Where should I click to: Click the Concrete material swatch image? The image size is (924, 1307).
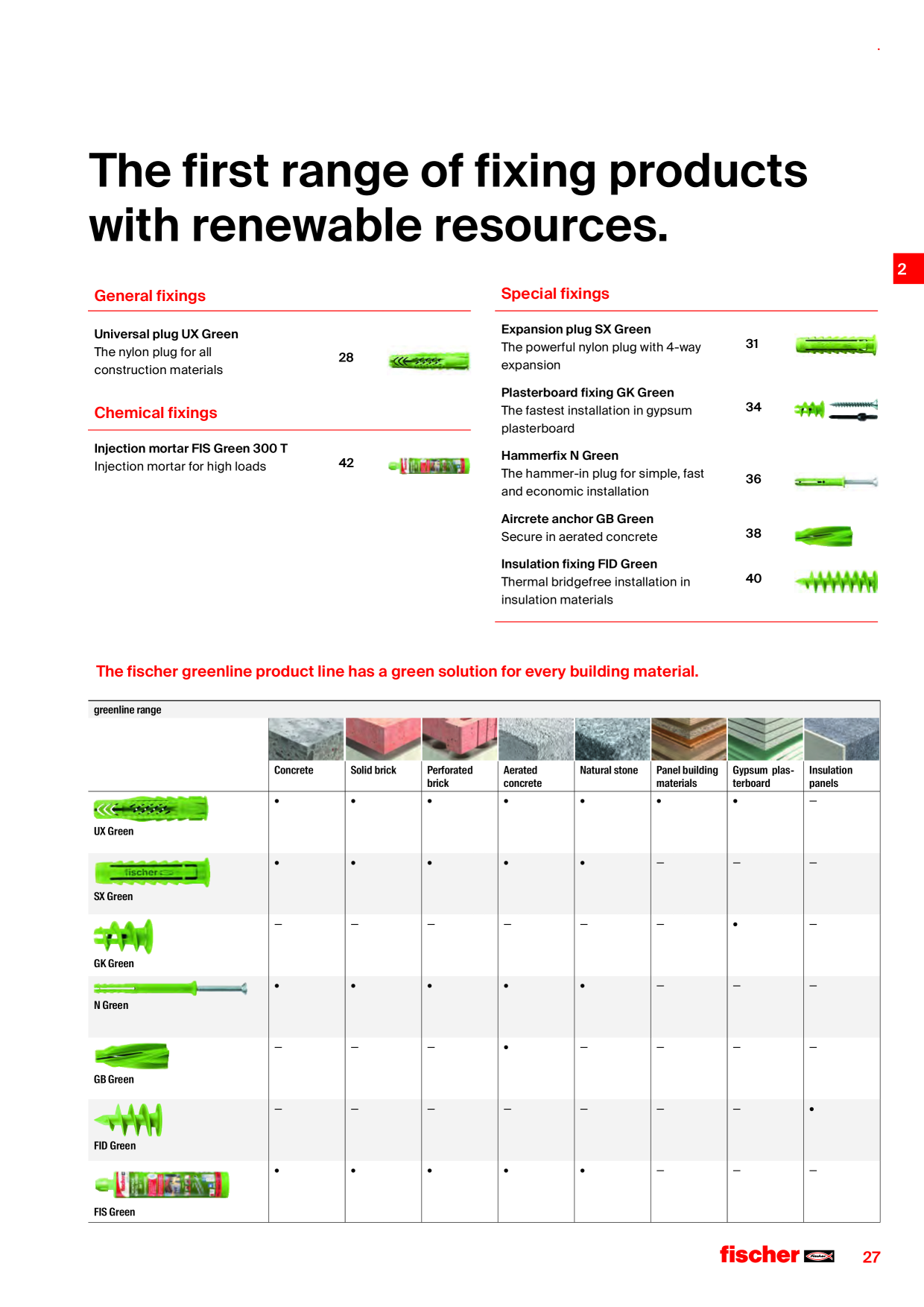coord(306,739)
